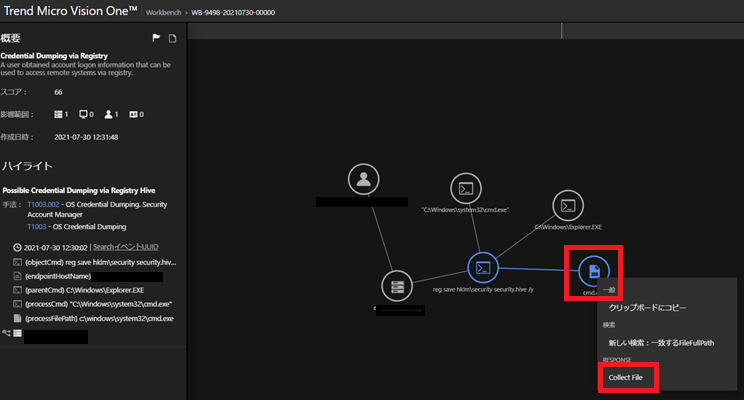Select the reg save hklm\security command node

tap(483, 268)
